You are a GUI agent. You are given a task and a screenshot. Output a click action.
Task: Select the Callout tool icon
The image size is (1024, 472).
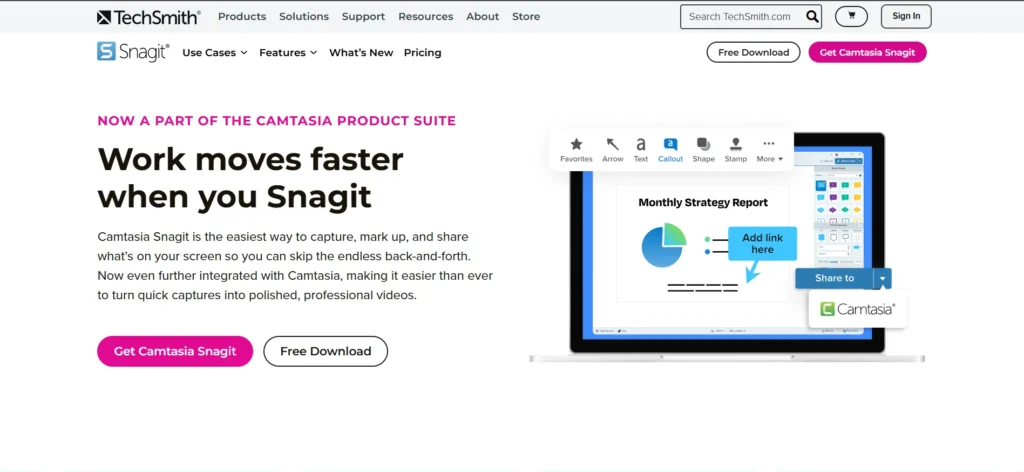tap(670, 144)
